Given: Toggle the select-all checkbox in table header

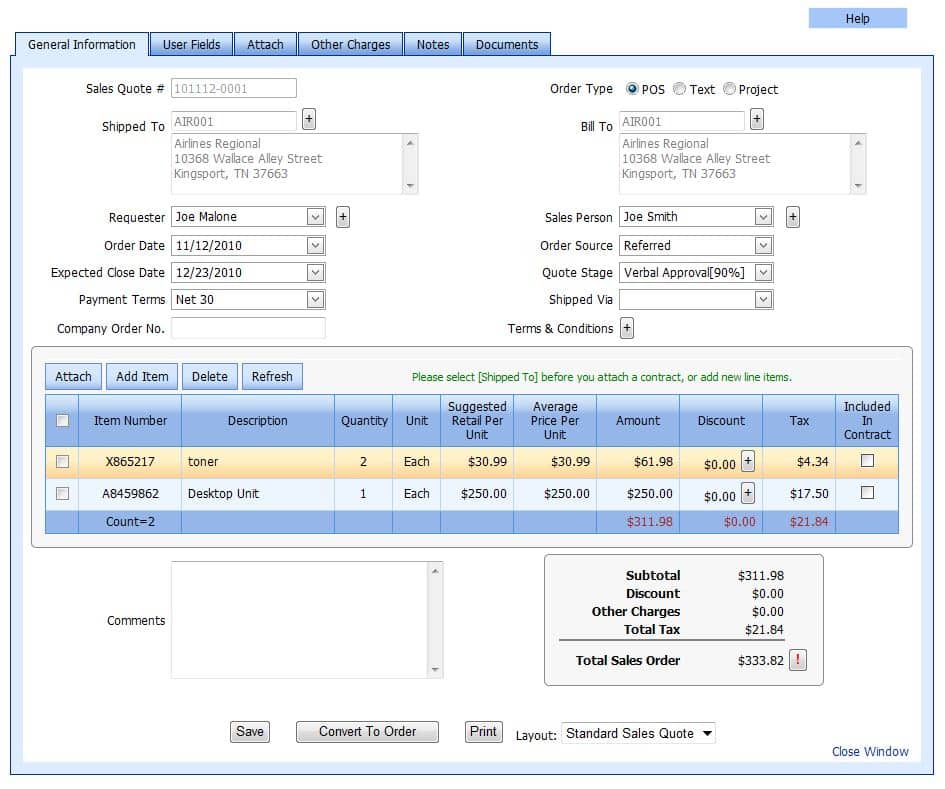Looking at the screenshot, I should click(x=62, y=420).
